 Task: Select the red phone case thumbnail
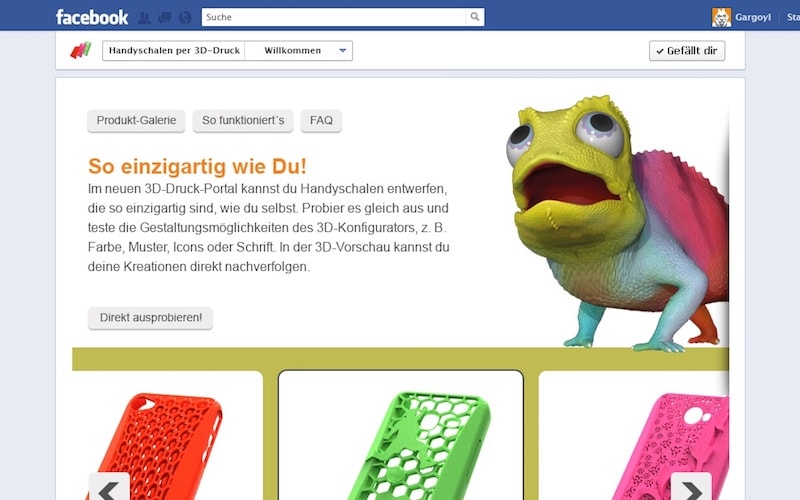pos(167,435)
